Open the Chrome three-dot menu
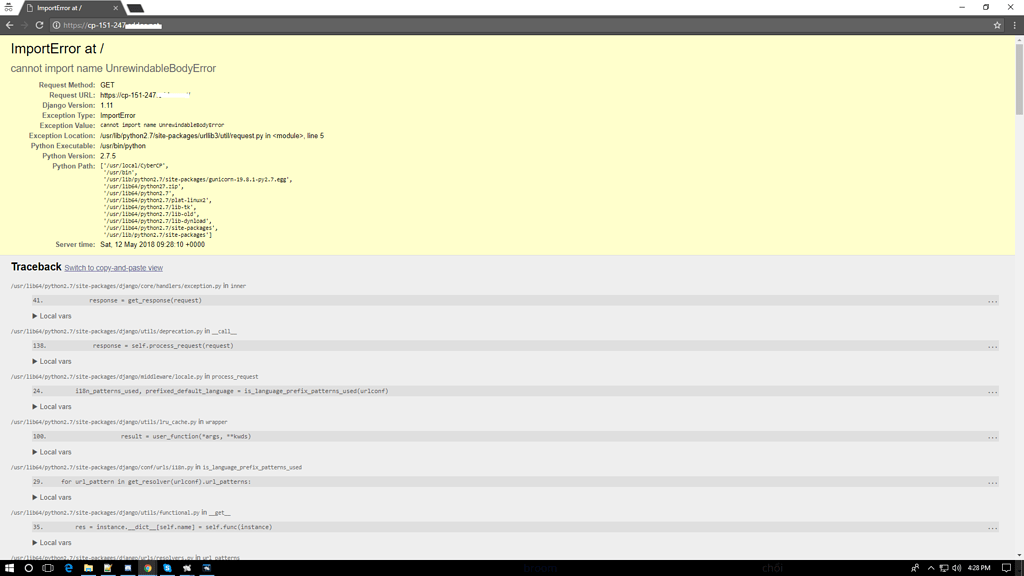 [x=1014, y=25]
